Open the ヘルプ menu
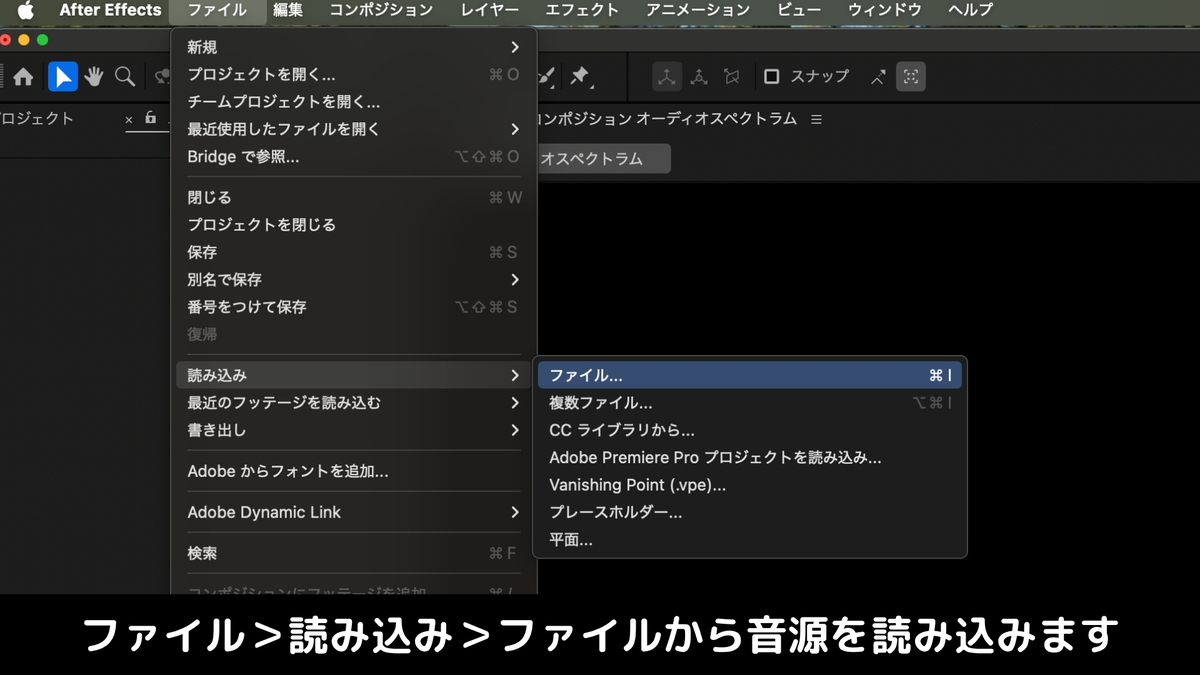 (x=970, y=10)
